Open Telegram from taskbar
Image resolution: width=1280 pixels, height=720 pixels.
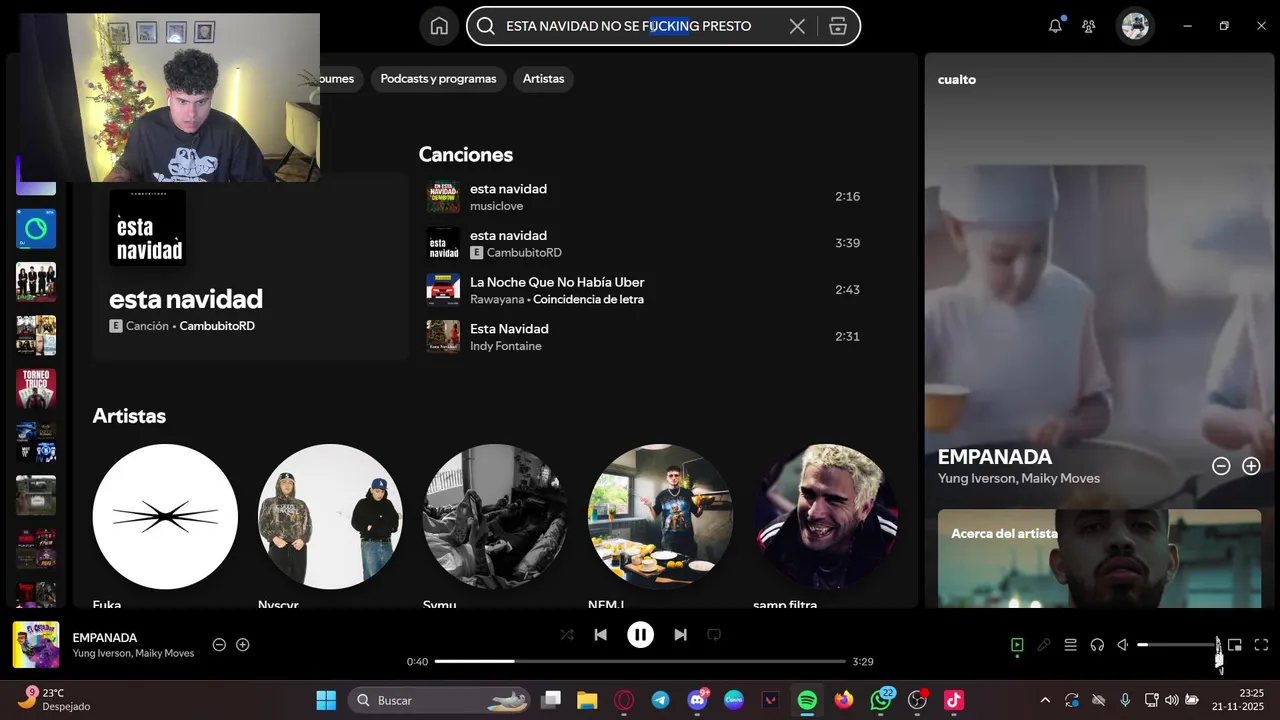660,700
